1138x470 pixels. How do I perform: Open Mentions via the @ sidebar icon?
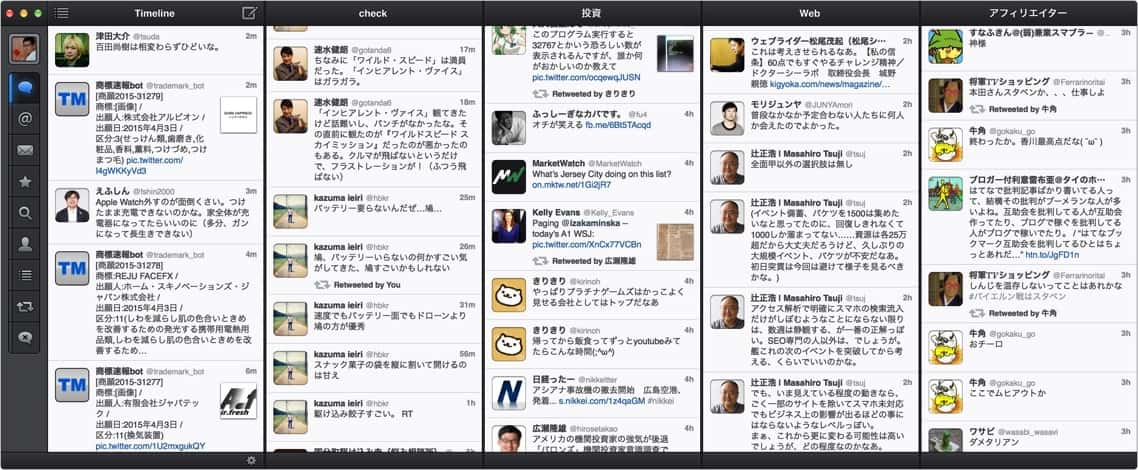(25, 119)
